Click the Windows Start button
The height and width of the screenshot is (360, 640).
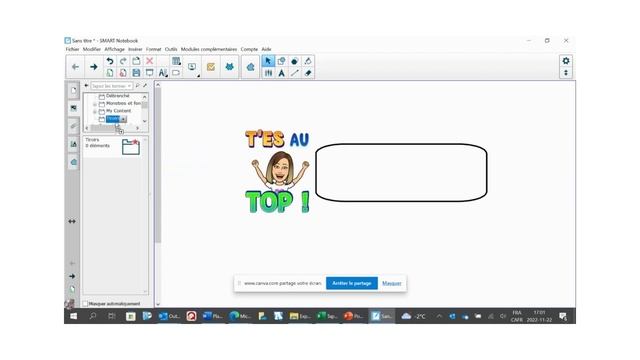(x=73, y=316)
